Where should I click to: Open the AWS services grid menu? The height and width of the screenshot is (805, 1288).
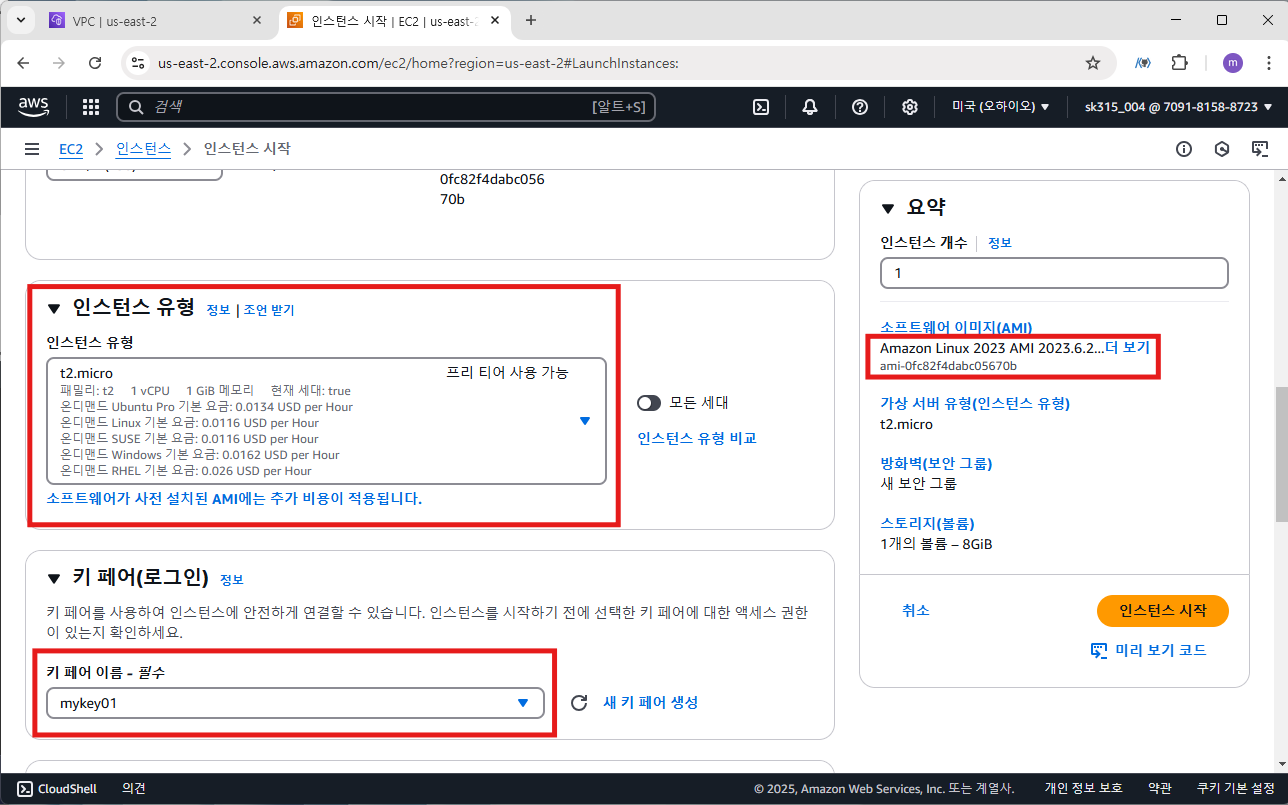tap(90, 107)
